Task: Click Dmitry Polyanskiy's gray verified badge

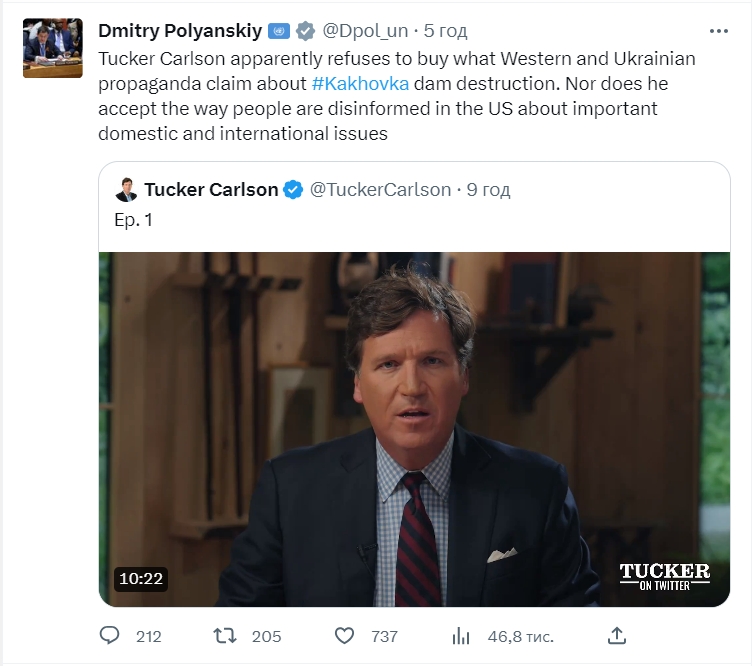Action: pos(305,31)
